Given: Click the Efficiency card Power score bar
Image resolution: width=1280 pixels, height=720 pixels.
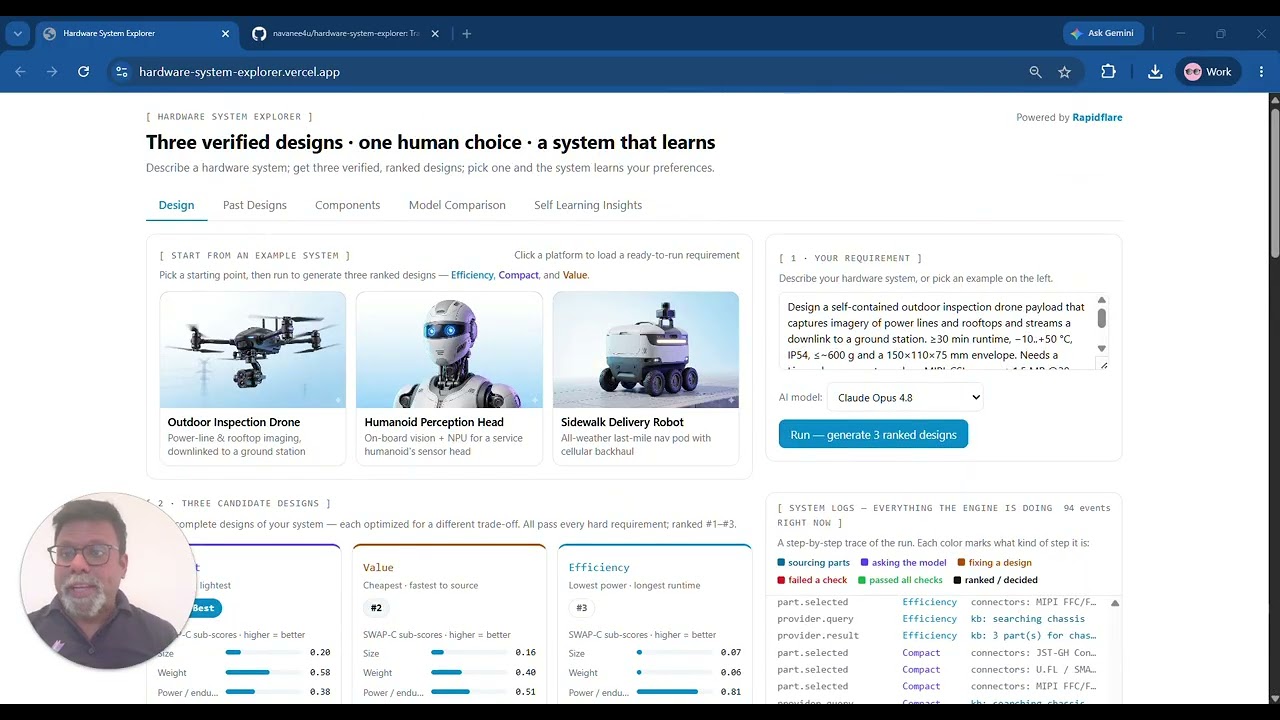Looking at the screenshot, I should tap(674, 692).
